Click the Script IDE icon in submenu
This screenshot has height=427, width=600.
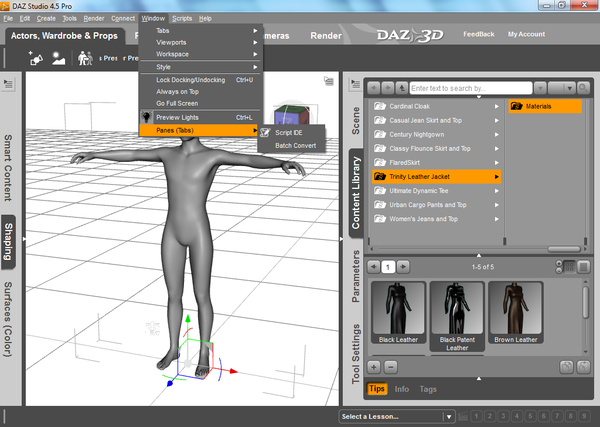(265, 133)
